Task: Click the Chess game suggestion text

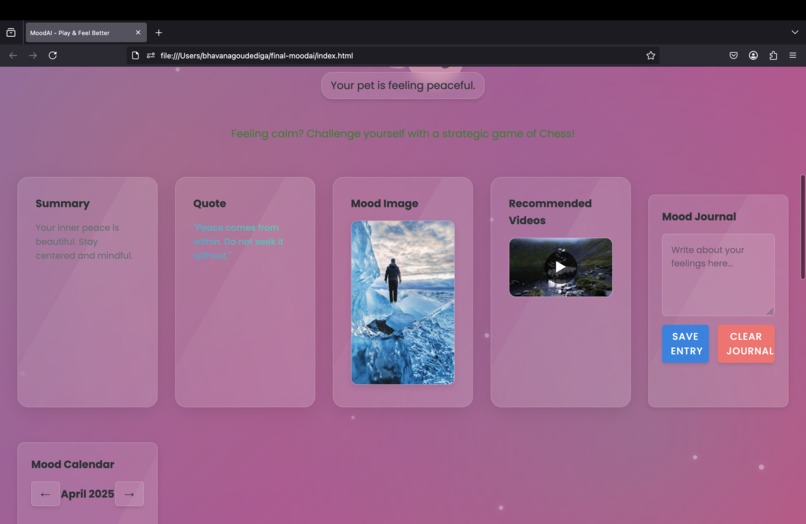Action: coord(402,134)
